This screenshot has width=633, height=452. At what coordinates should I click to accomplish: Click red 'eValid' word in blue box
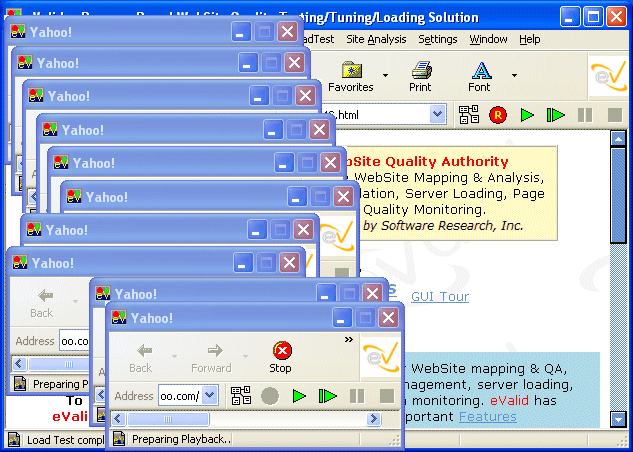coord(509,400)
